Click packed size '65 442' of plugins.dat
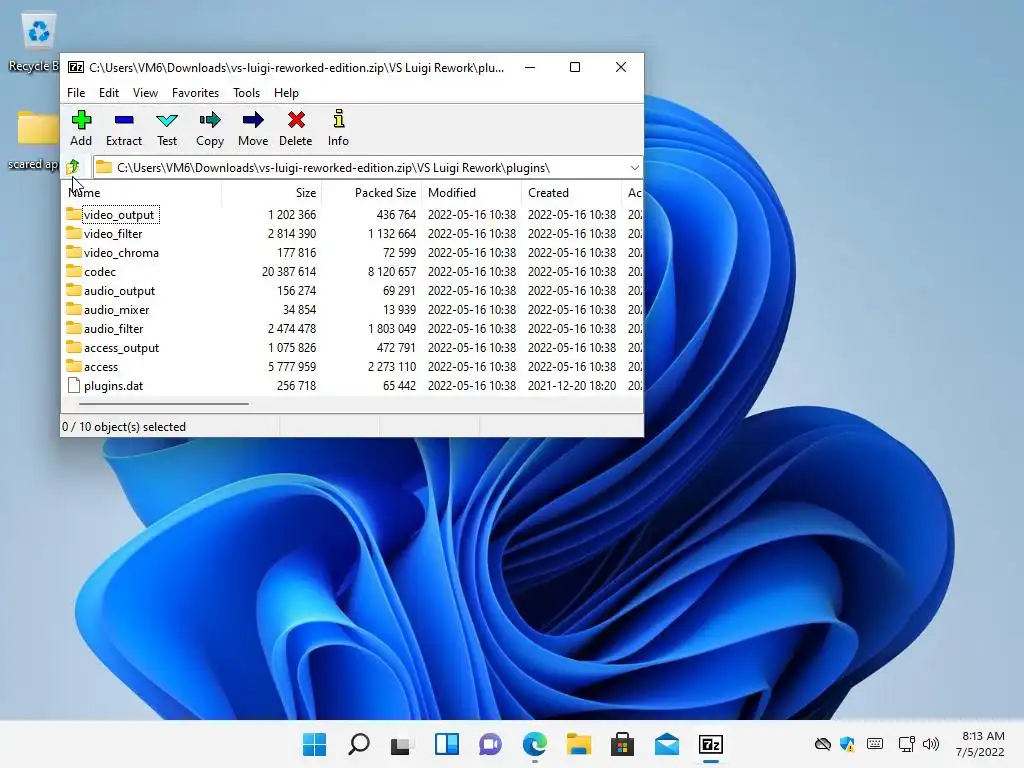The width and height of the screenshot is (1024, 768). [399, 386]
